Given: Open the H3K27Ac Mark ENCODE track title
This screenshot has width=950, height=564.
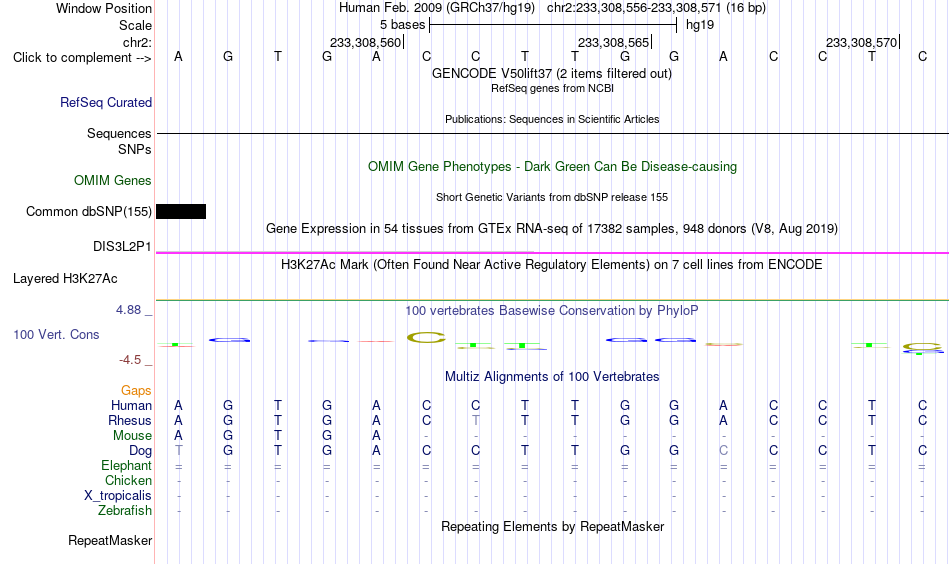Looking at the screenshot, I should [x=552, y=265].
